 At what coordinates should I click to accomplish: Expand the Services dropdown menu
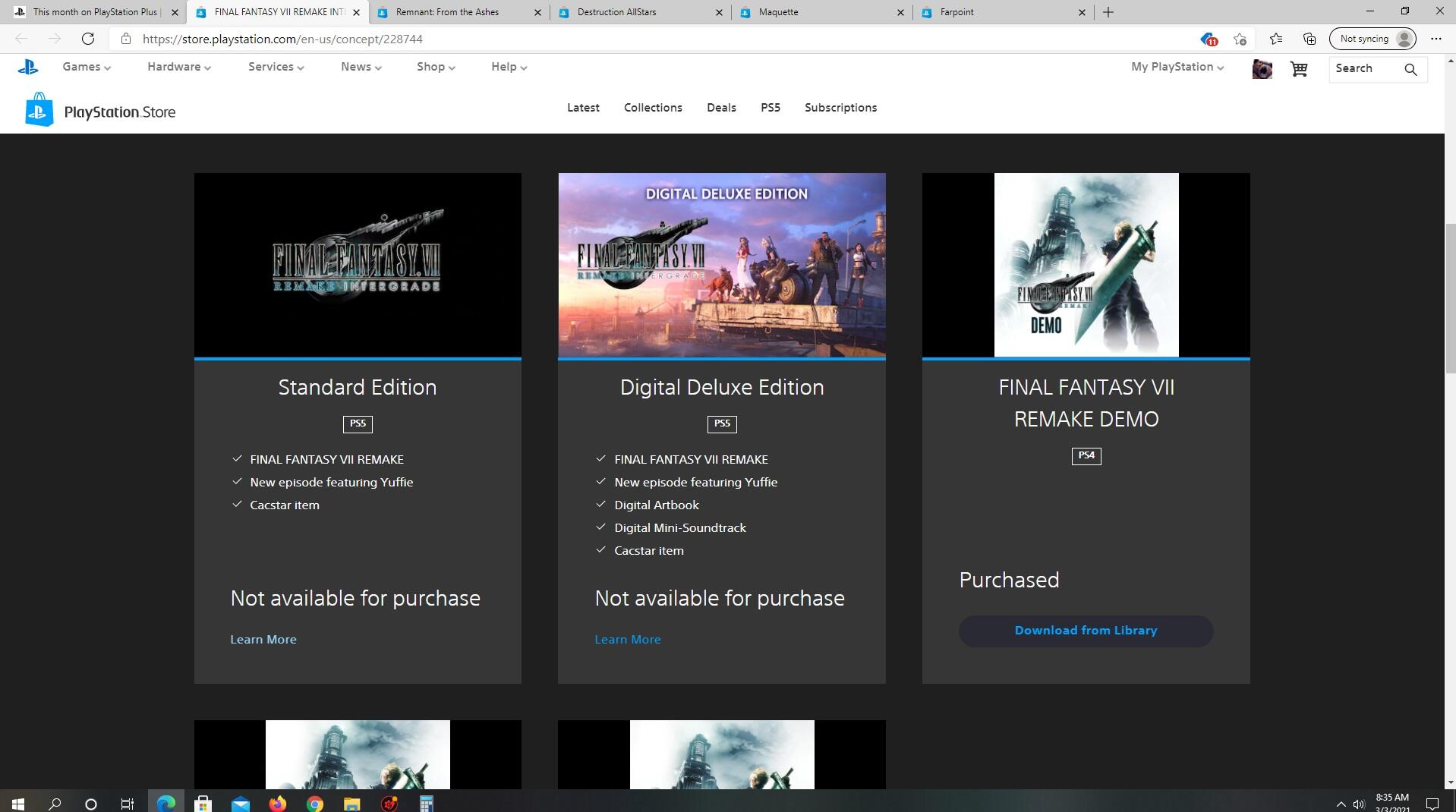[276, 67]
